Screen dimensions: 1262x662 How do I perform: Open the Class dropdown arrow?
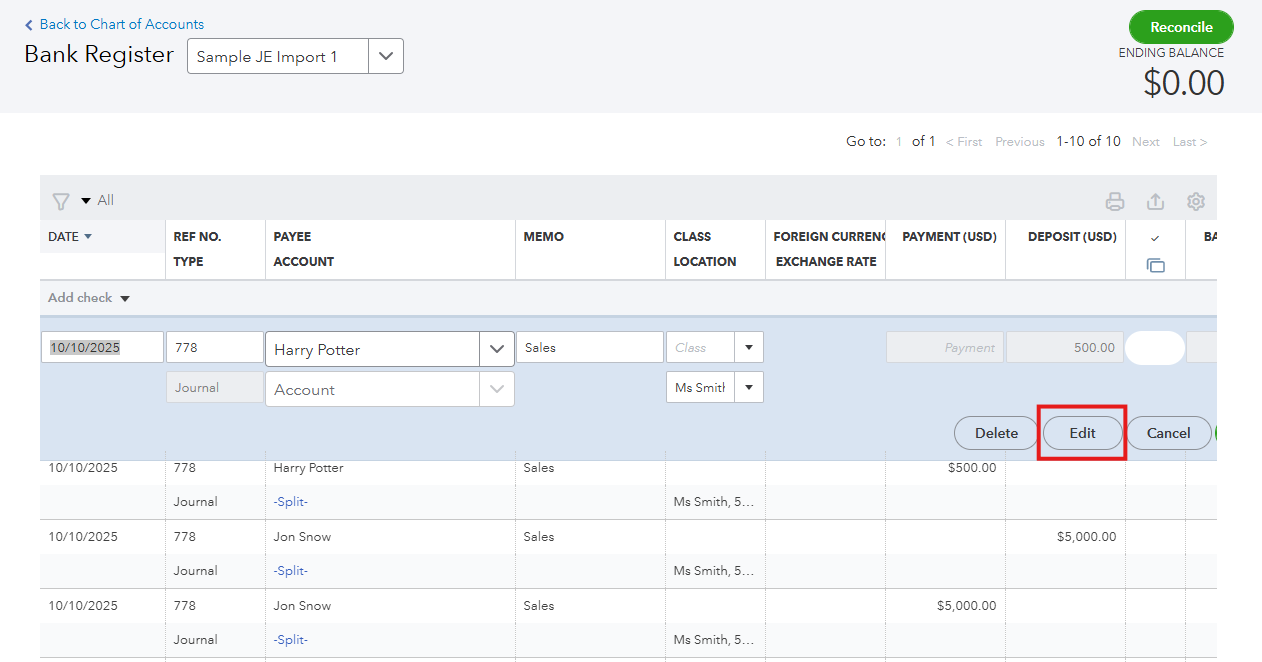[x=749, y=348]
